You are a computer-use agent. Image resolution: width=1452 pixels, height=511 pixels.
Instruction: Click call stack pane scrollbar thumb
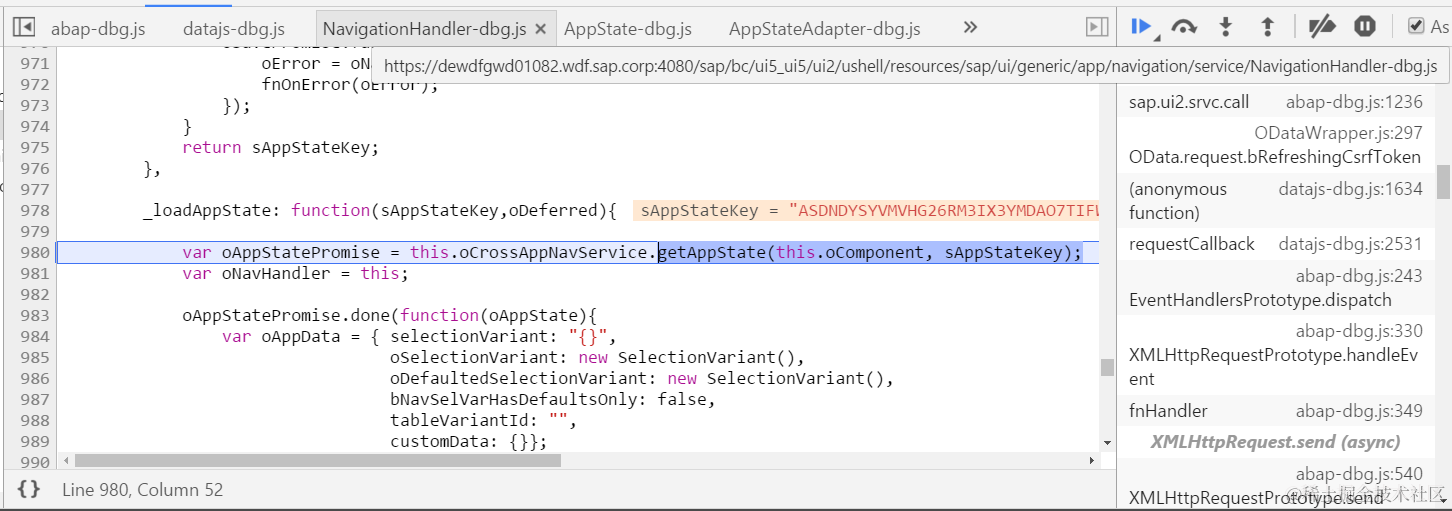point(1443,182)
